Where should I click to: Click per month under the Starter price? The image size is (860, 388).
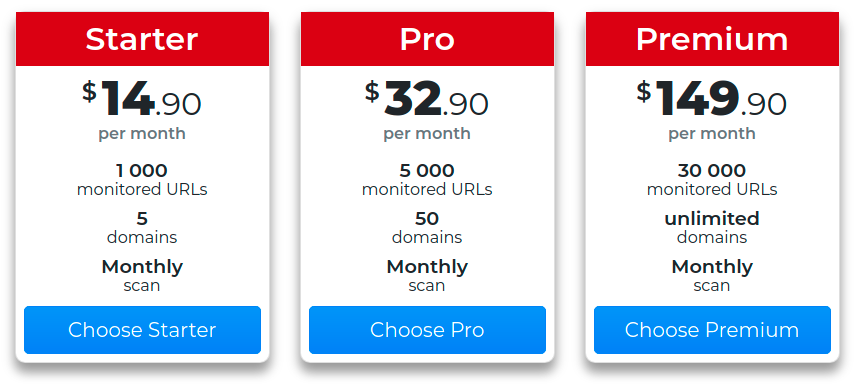coord(142,134)
